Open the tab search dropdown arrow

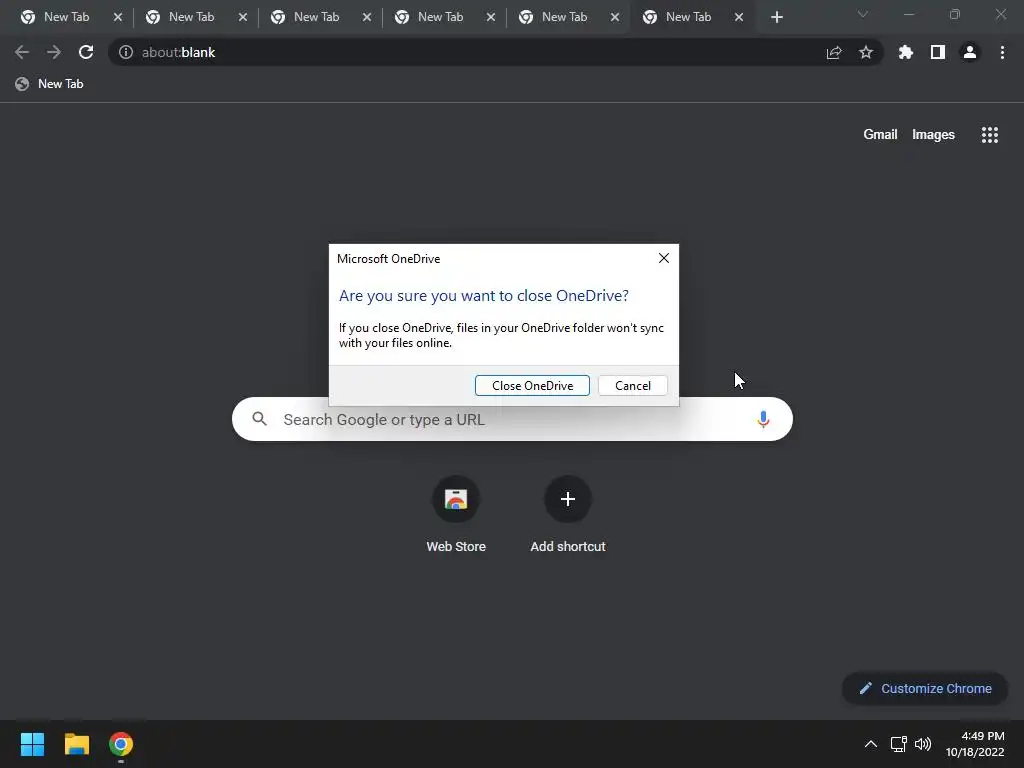tap(863, 14)
